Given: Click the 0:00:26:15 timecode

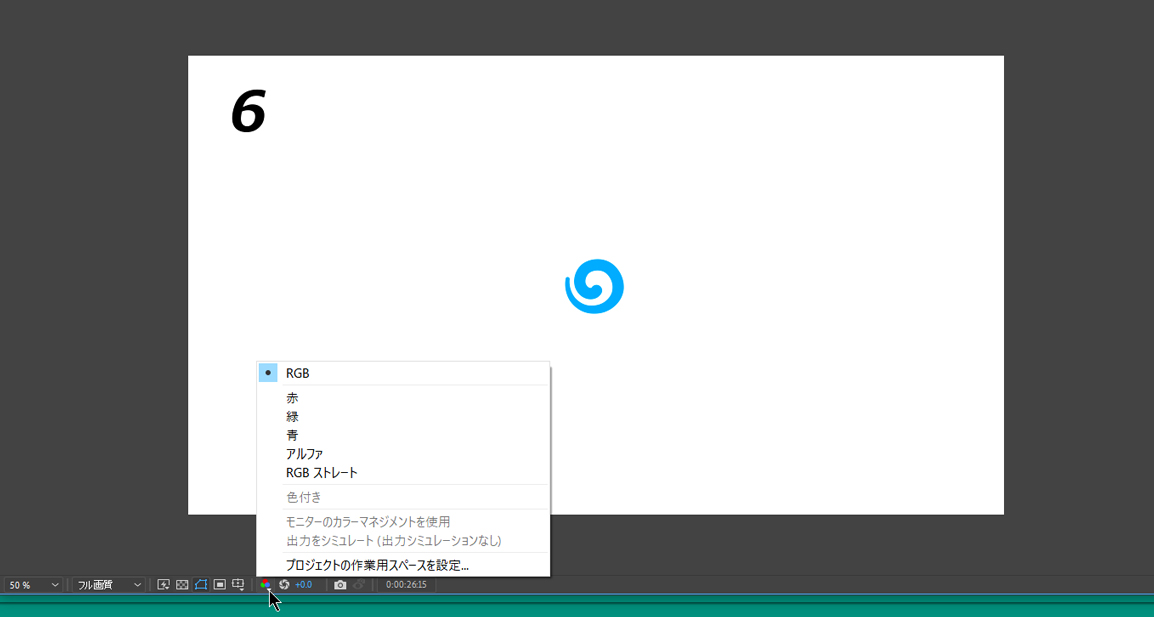Looking at the screenshot, I should coord(406,585).
